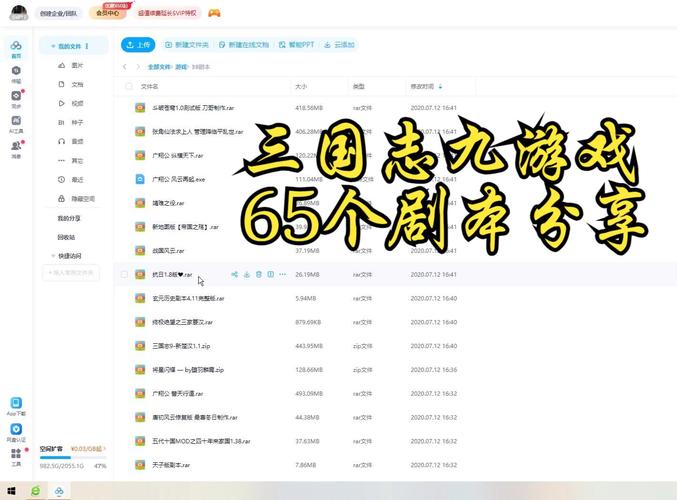Share the 抗日1.8 file via share icon
677x500 pixels.
point(234,274)
